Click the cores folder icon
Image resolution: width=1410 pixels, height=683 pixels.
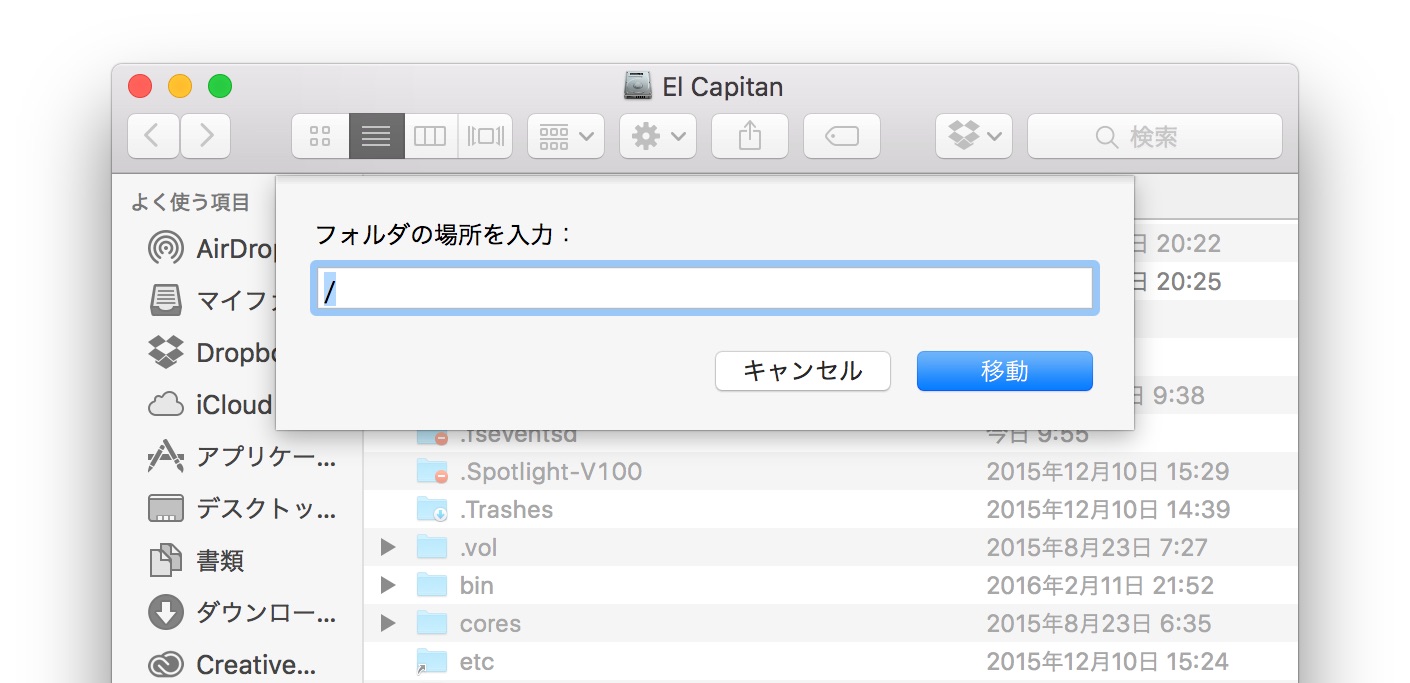(432, 623)
